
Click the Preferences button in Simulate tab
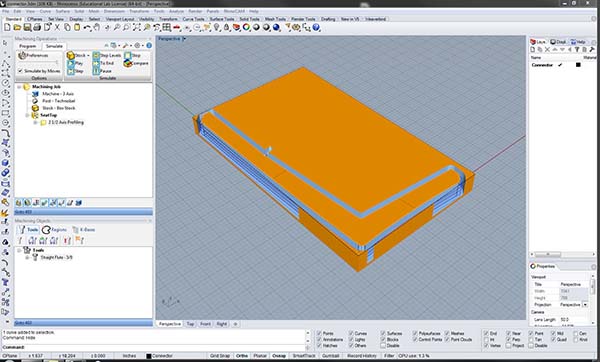point(34,55)
